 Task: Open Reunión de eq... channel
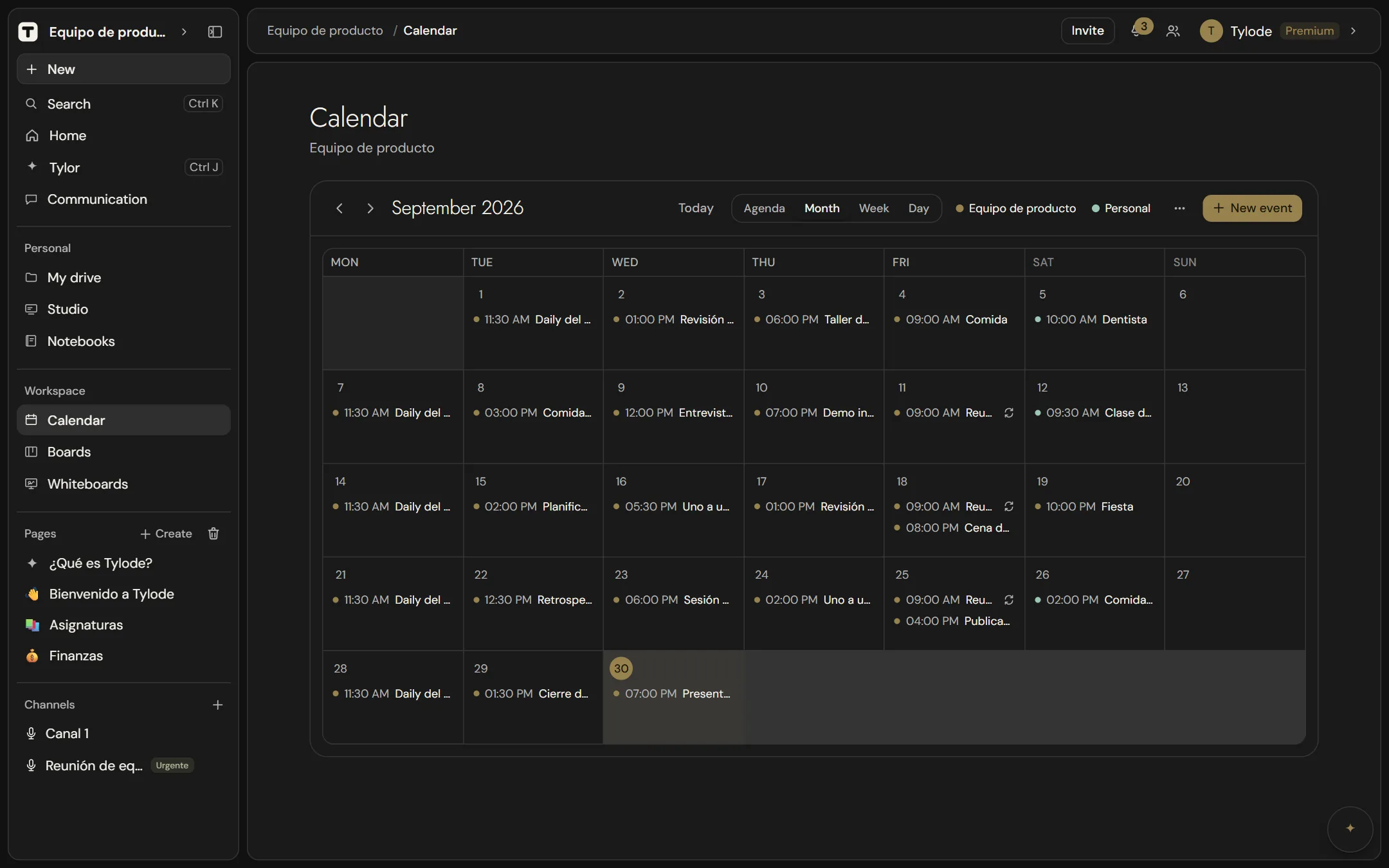click(x=123, y=766)
